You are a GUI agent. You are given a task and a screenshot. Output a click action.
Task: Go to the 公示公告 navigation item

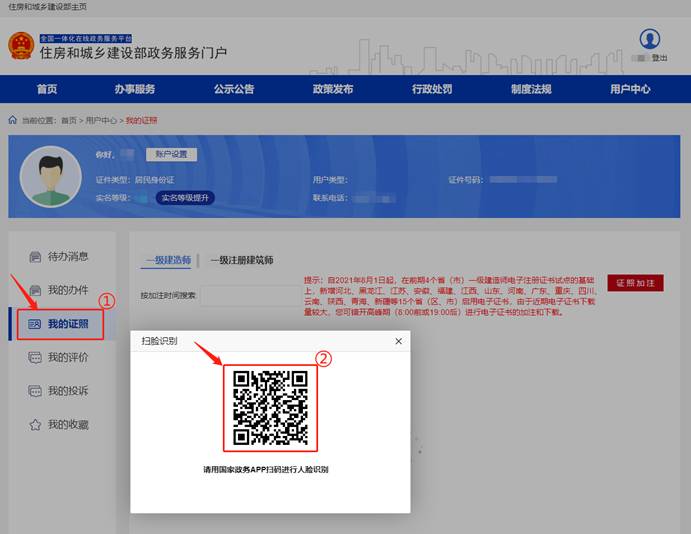pos(233,89)
